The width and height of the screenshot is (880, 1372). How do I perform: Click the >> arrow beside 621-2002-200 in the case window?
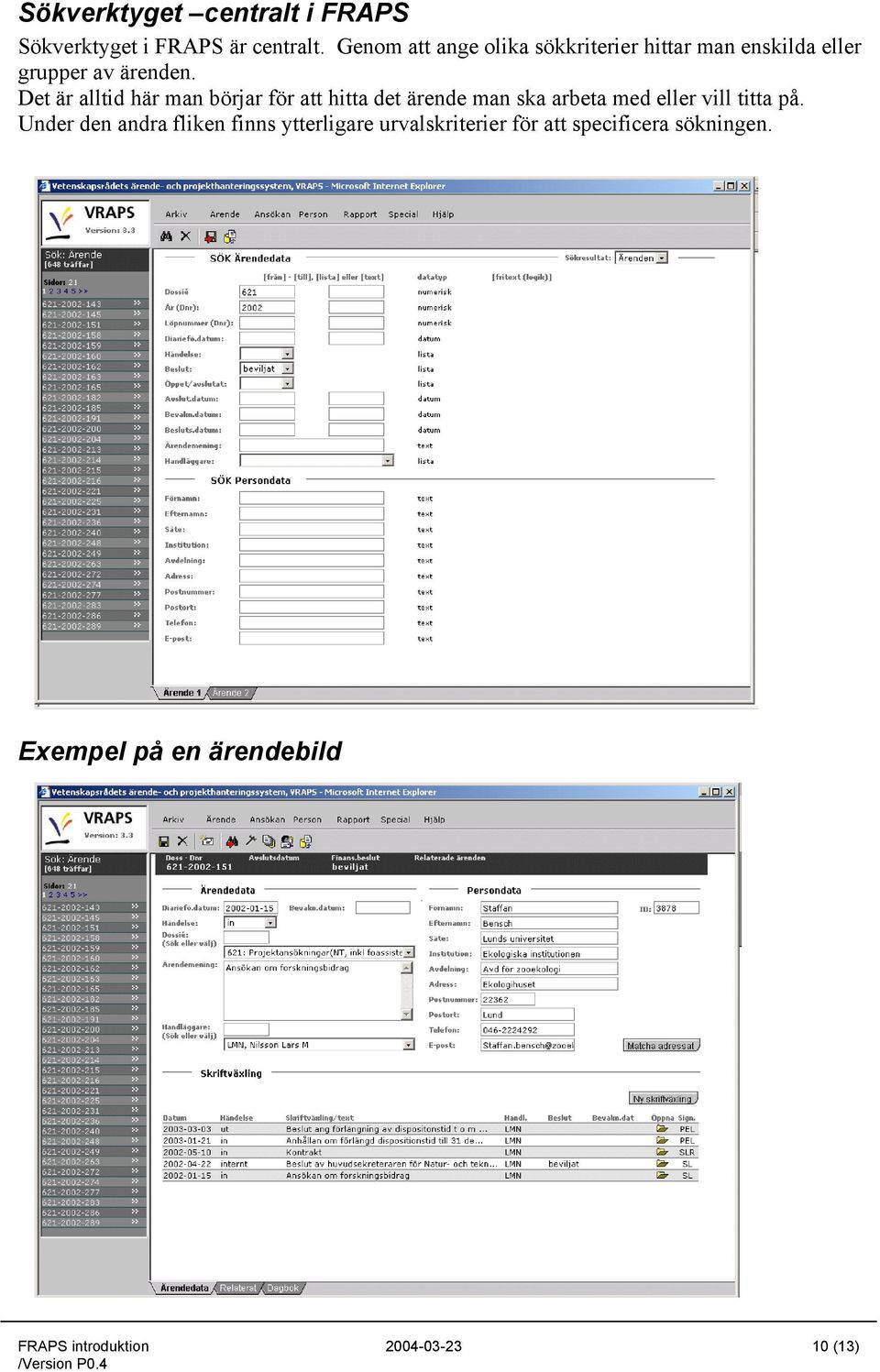coord(136,1029)
